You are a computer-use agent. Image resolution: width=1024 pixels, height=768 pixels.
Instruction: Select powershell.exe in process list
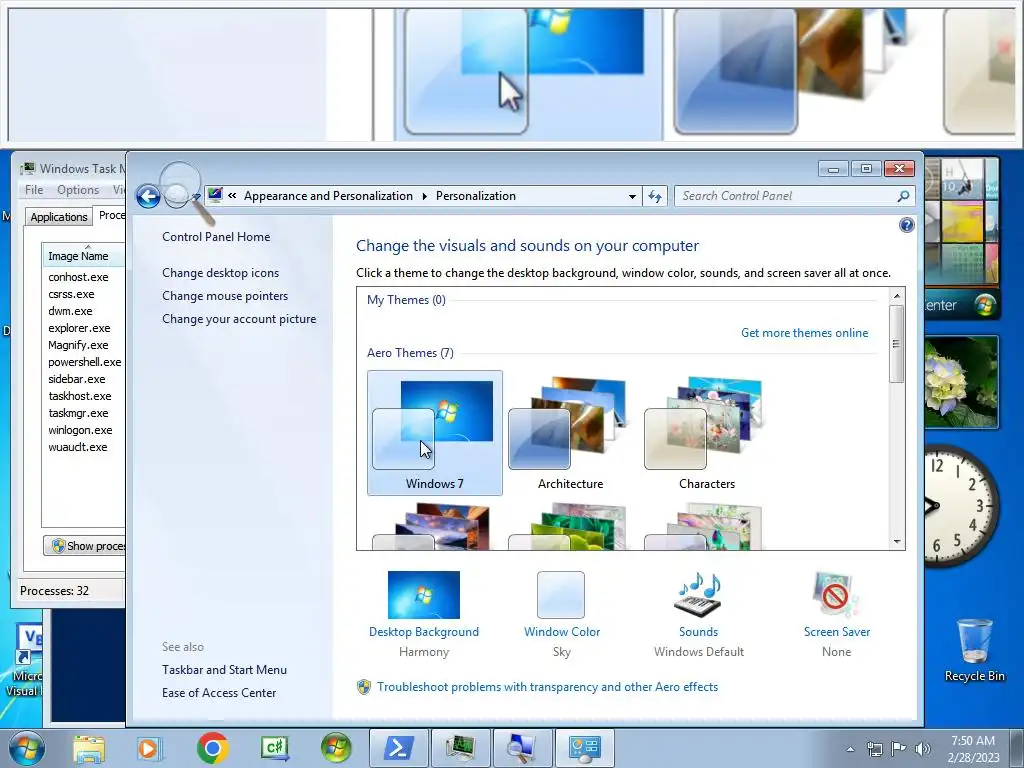(x=84, y=362)
